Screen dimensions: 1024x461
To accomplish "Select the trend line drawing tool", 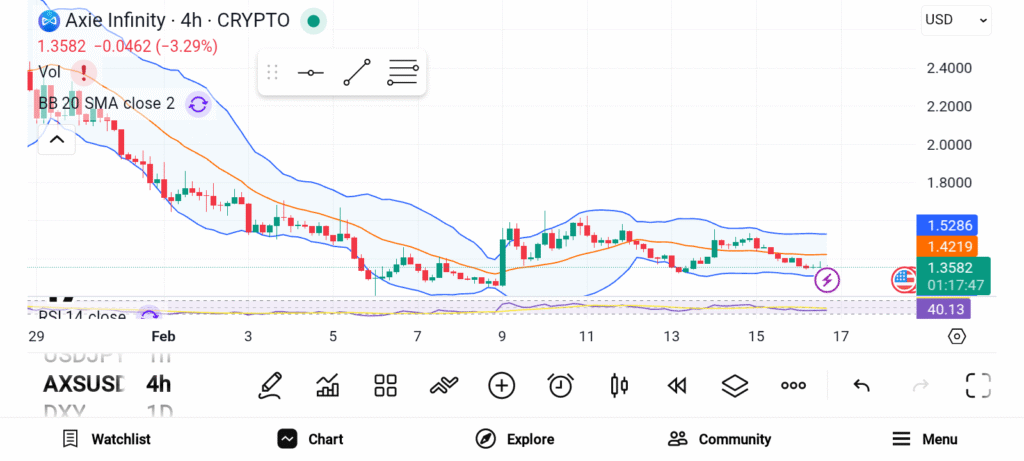I will (356, 73).
